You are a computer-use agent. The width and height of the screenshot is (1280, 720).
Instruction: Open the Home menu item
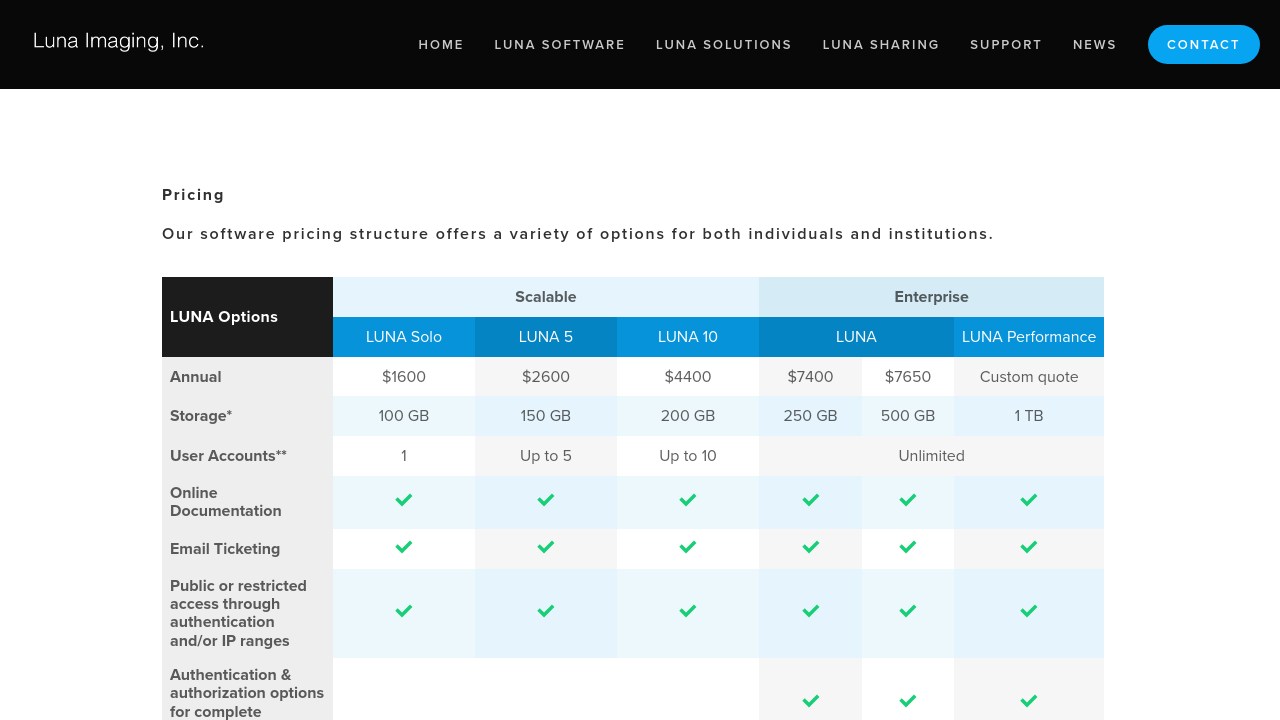[x=441, y=45]
